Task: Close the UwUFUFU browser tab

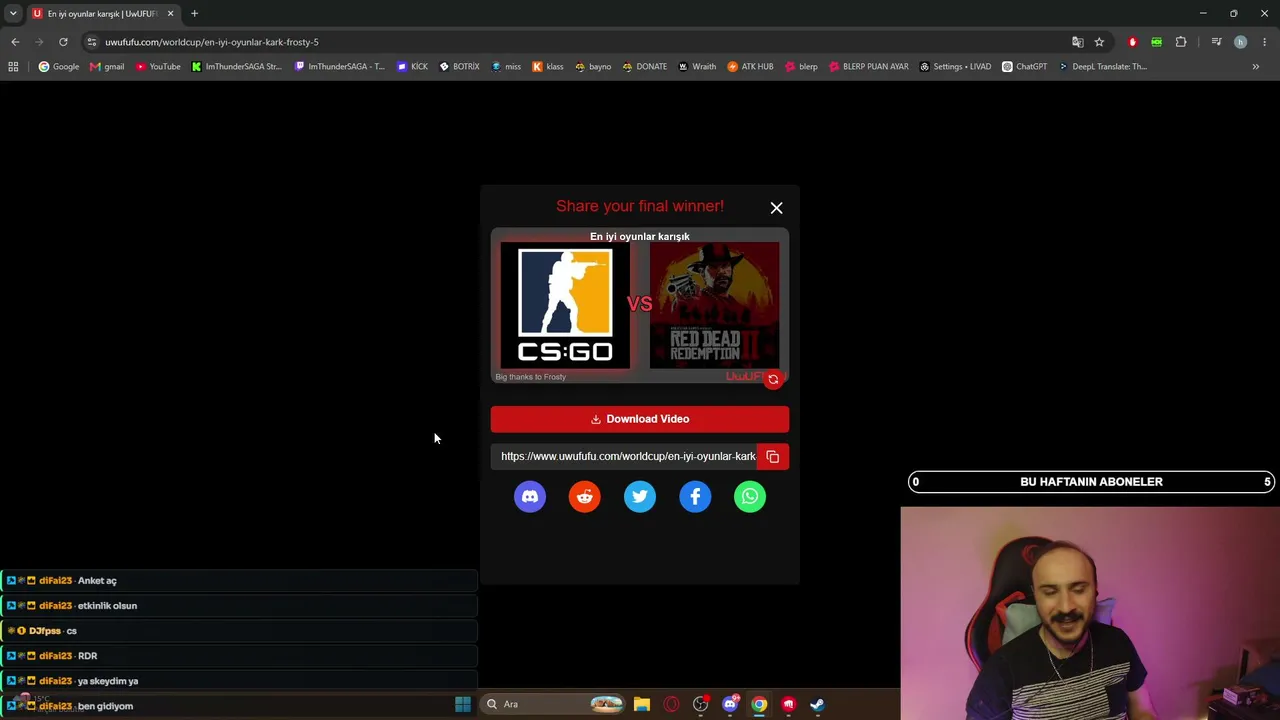Action: (170, 14)
